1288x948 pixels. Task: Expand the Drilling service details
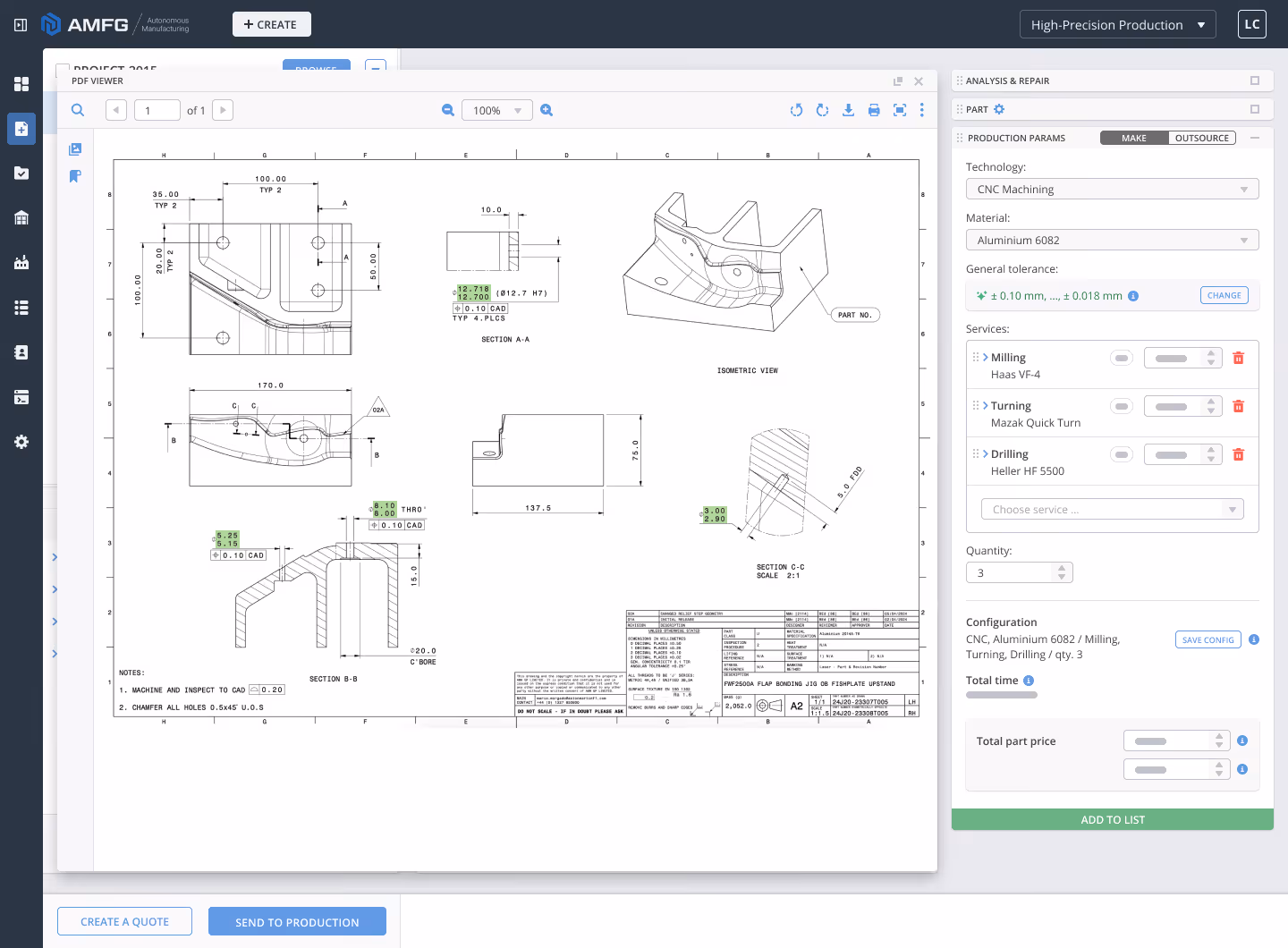click(984, 453)
